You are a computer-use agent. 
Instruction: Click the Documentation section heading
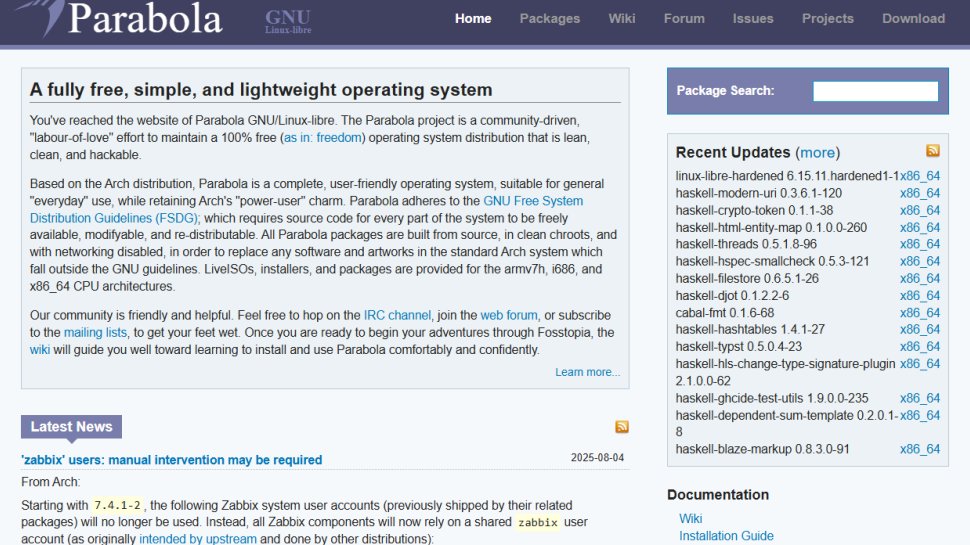(718, 495)
